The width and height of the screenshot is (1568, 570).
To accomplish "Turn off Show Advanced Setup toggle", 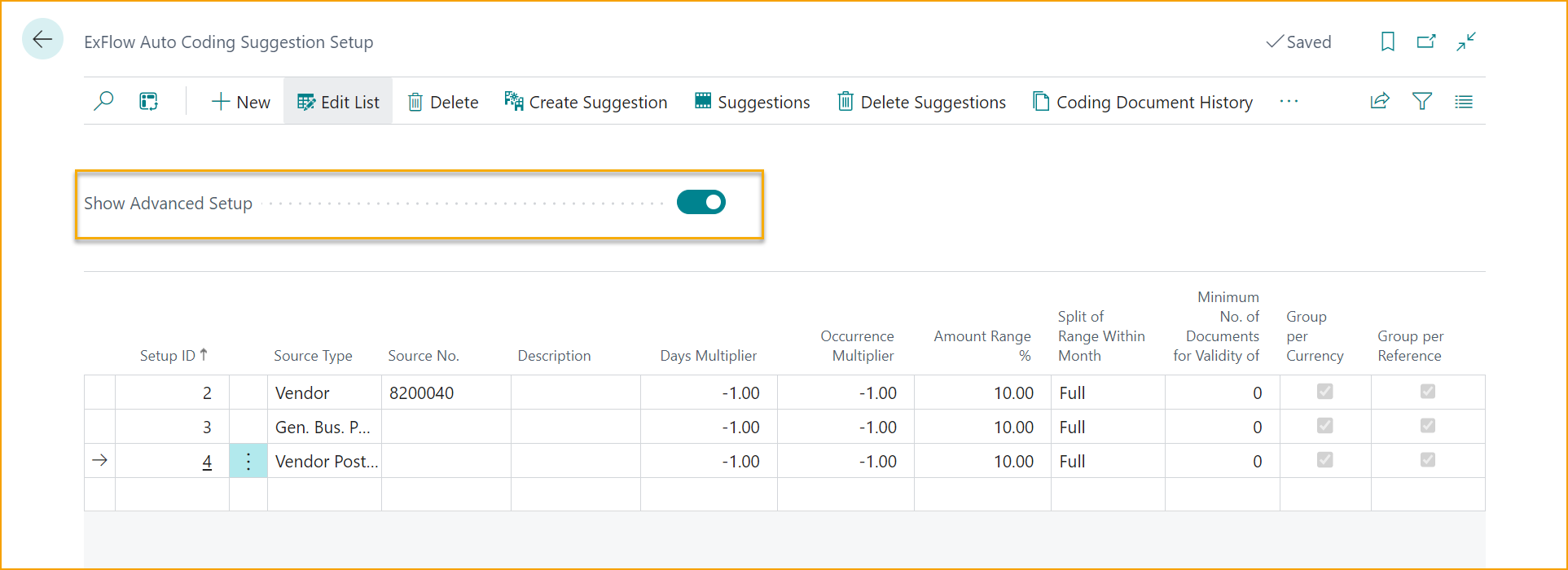I will [x=701, y=202].
